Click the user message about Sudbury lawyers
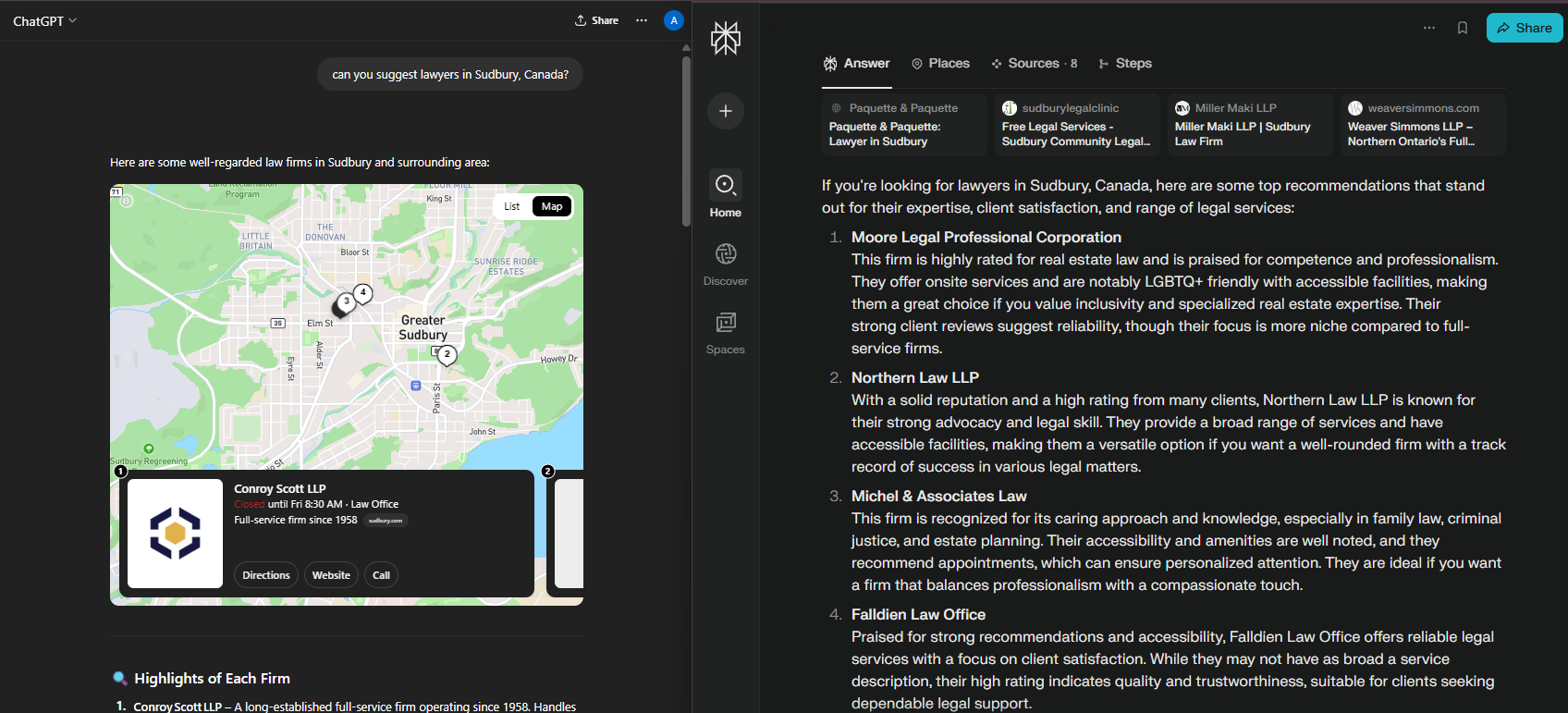This screenshot has height=713, width=1568. (x=450, y=75)
